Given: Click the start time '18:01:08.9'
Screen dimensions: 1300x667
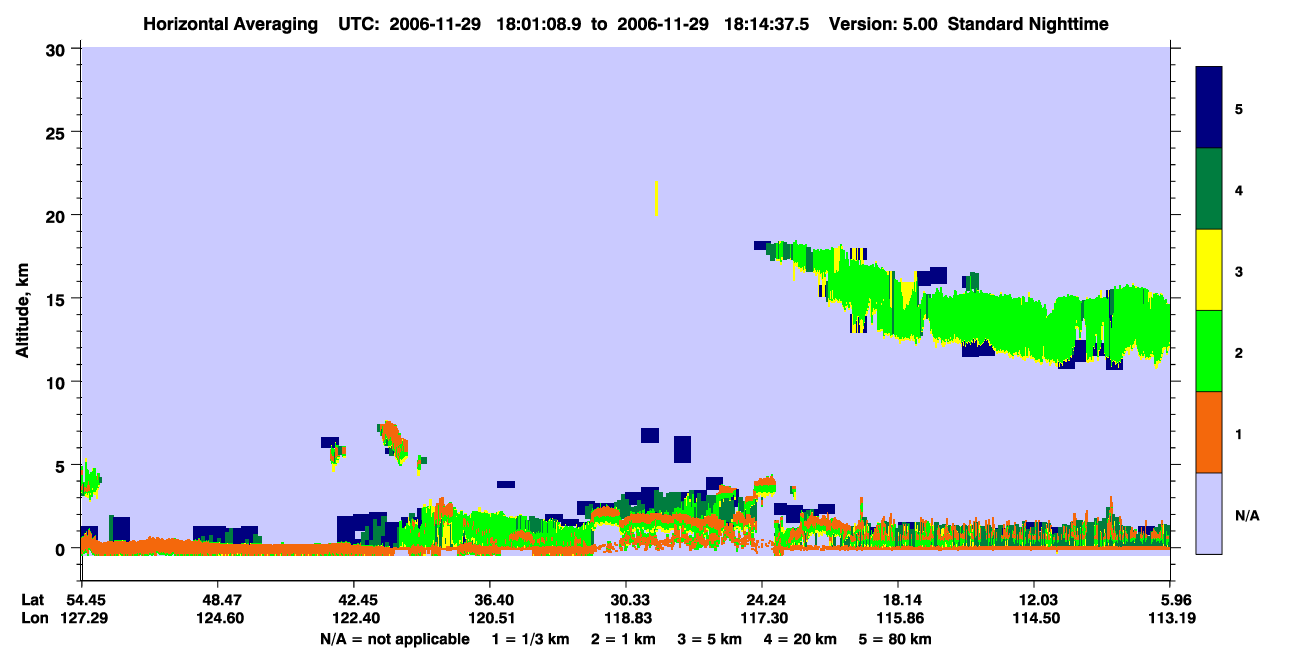Looking at the screenshot, I should (x=540, y=23).
